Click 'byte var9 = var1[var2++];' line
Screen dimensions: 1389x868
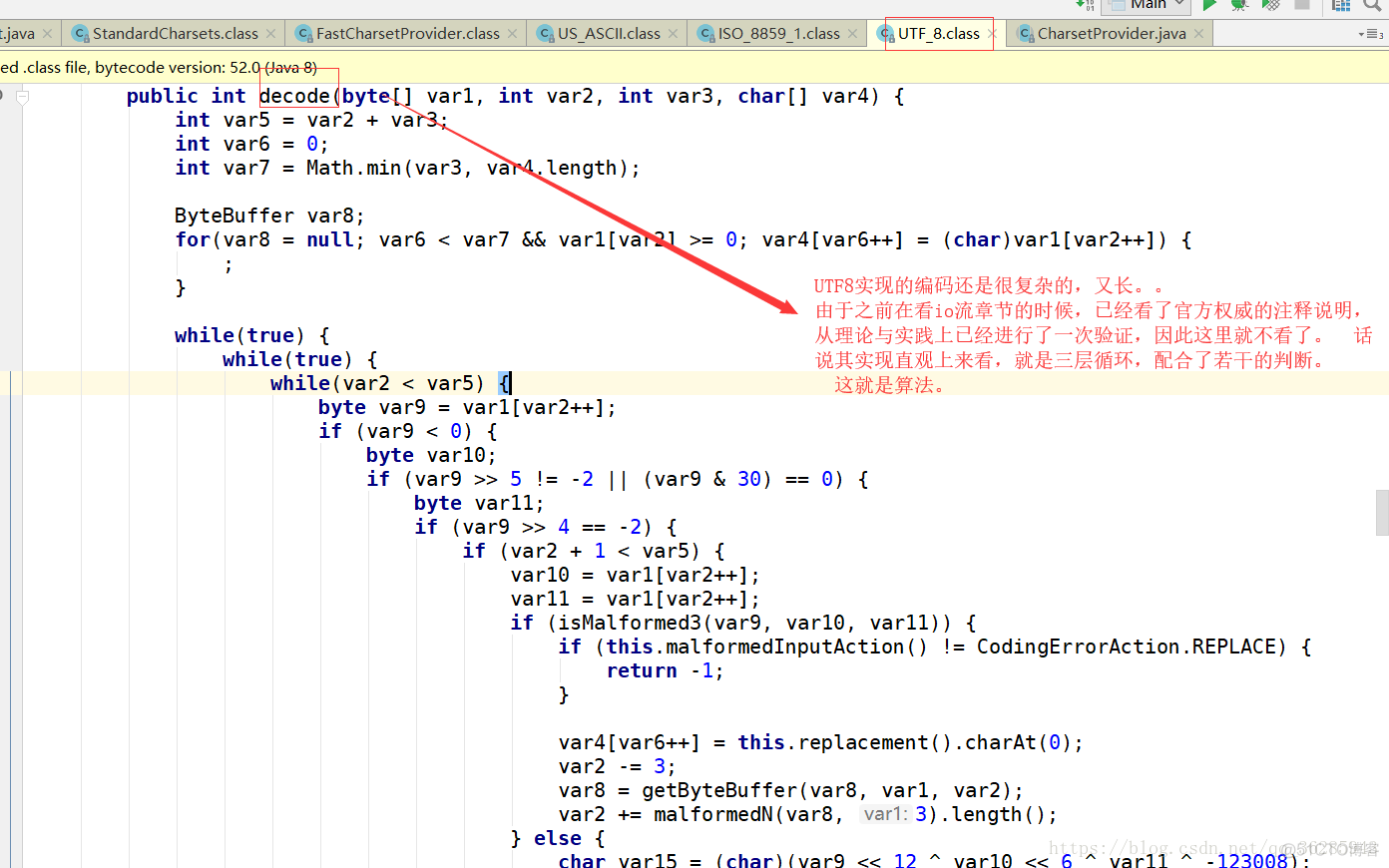(467, 407)
